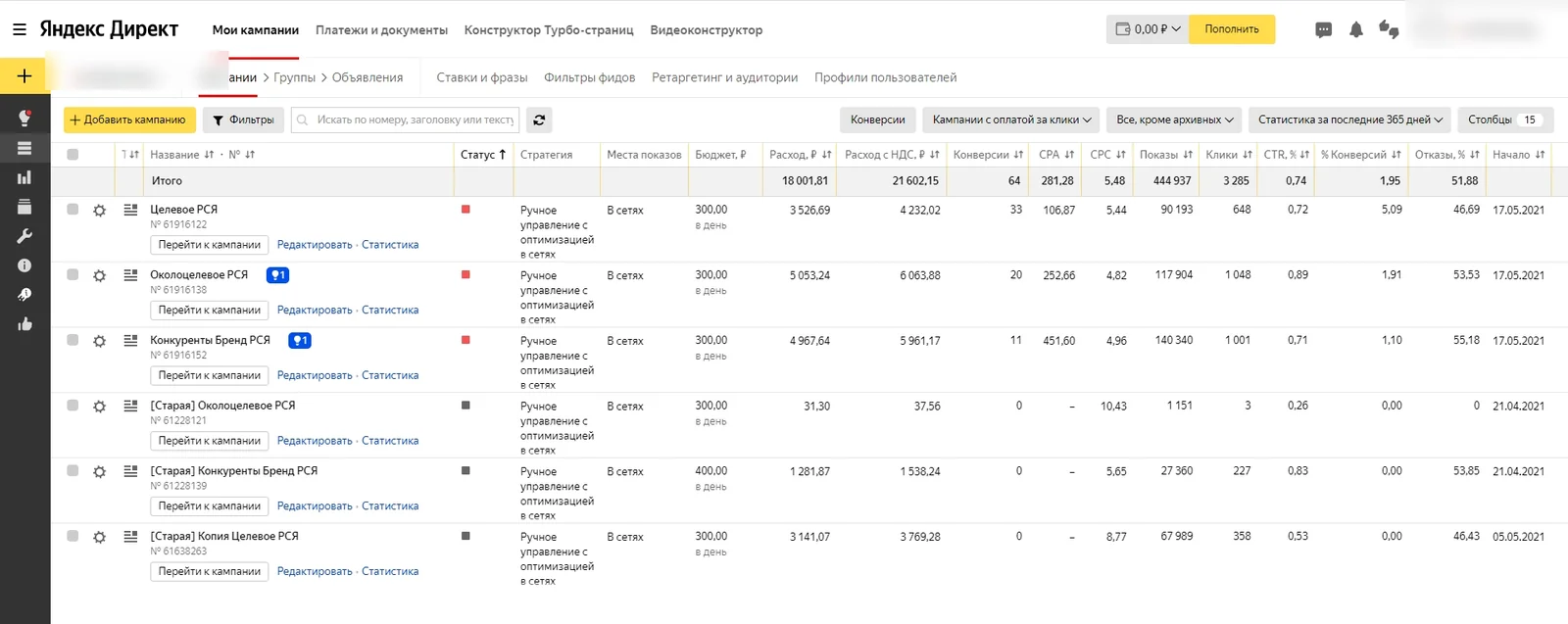This screenshot has height=624, width=1568.
Task: Open blue notification badge on Конкуренты Бренд РСЯ
Action: [300, 341]
